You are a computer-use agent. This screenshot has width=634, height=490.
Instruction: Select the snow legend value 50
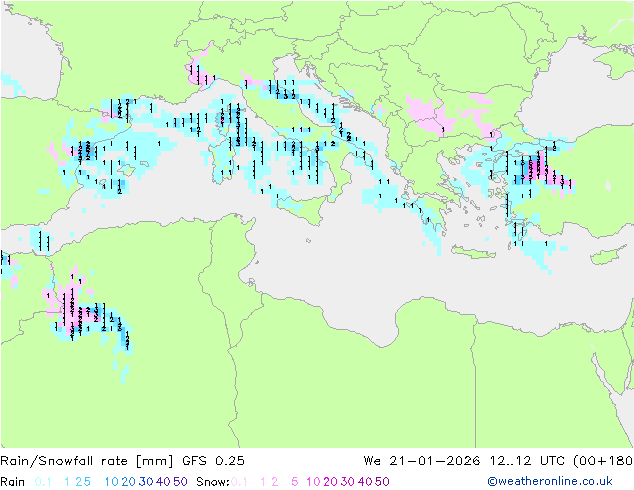point(383,482)
